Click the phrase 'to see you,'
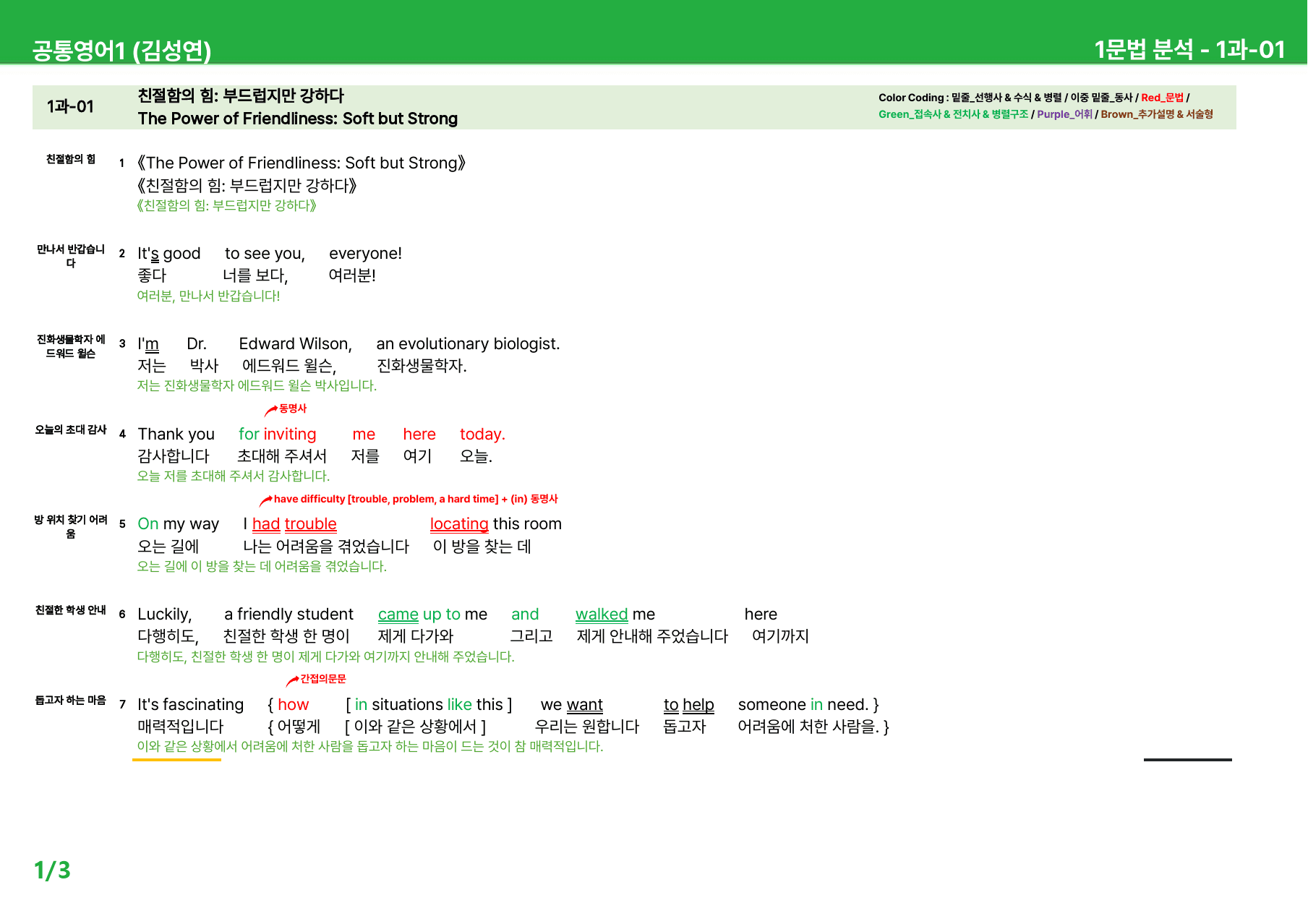Image resolution: width=1308 pixels, height=924 pixels. 265,254
